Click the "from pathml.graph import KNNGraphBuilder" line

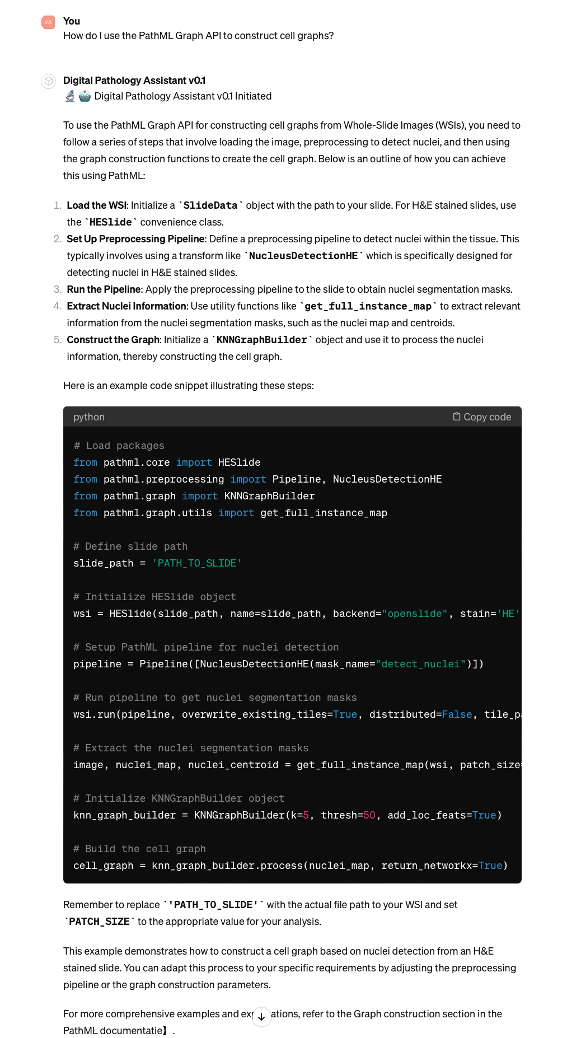point(194,496)
